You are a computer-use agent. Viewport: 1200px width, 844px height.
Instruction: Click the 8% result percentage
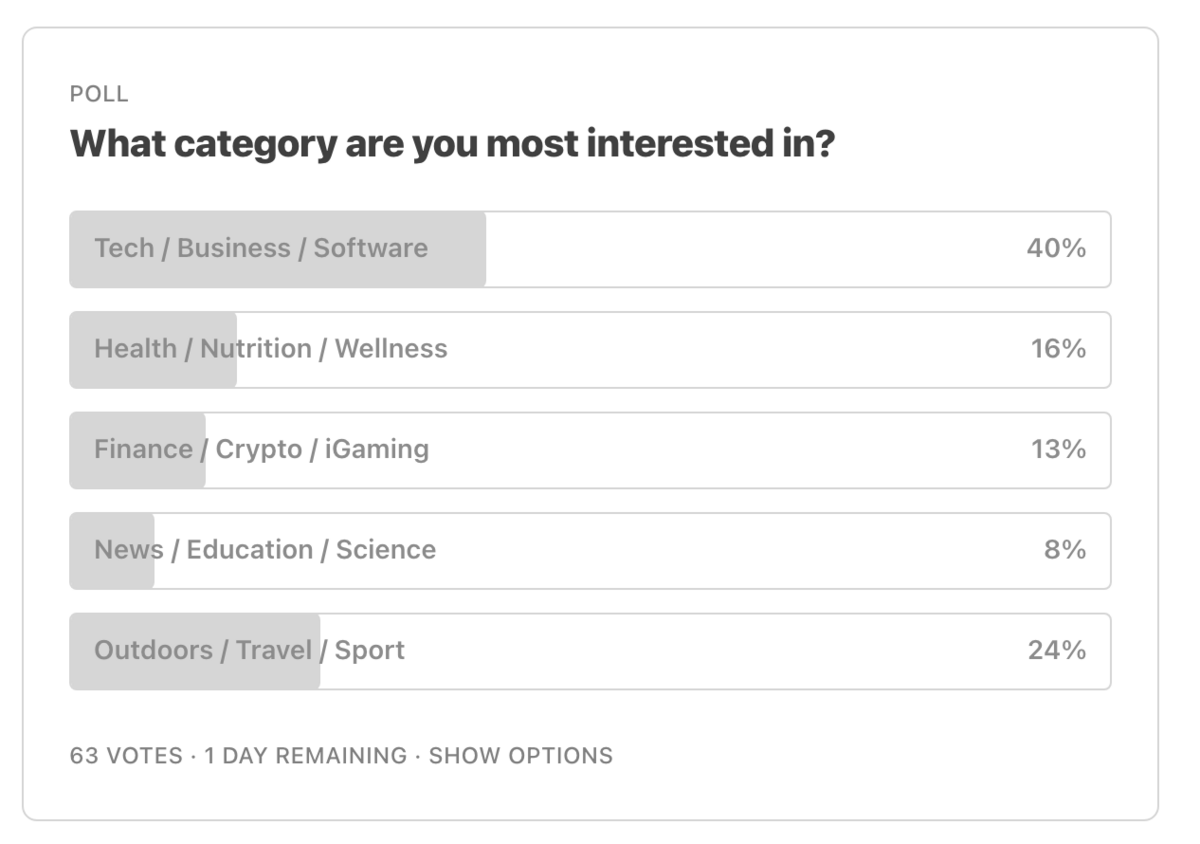tap(1065, 550)
